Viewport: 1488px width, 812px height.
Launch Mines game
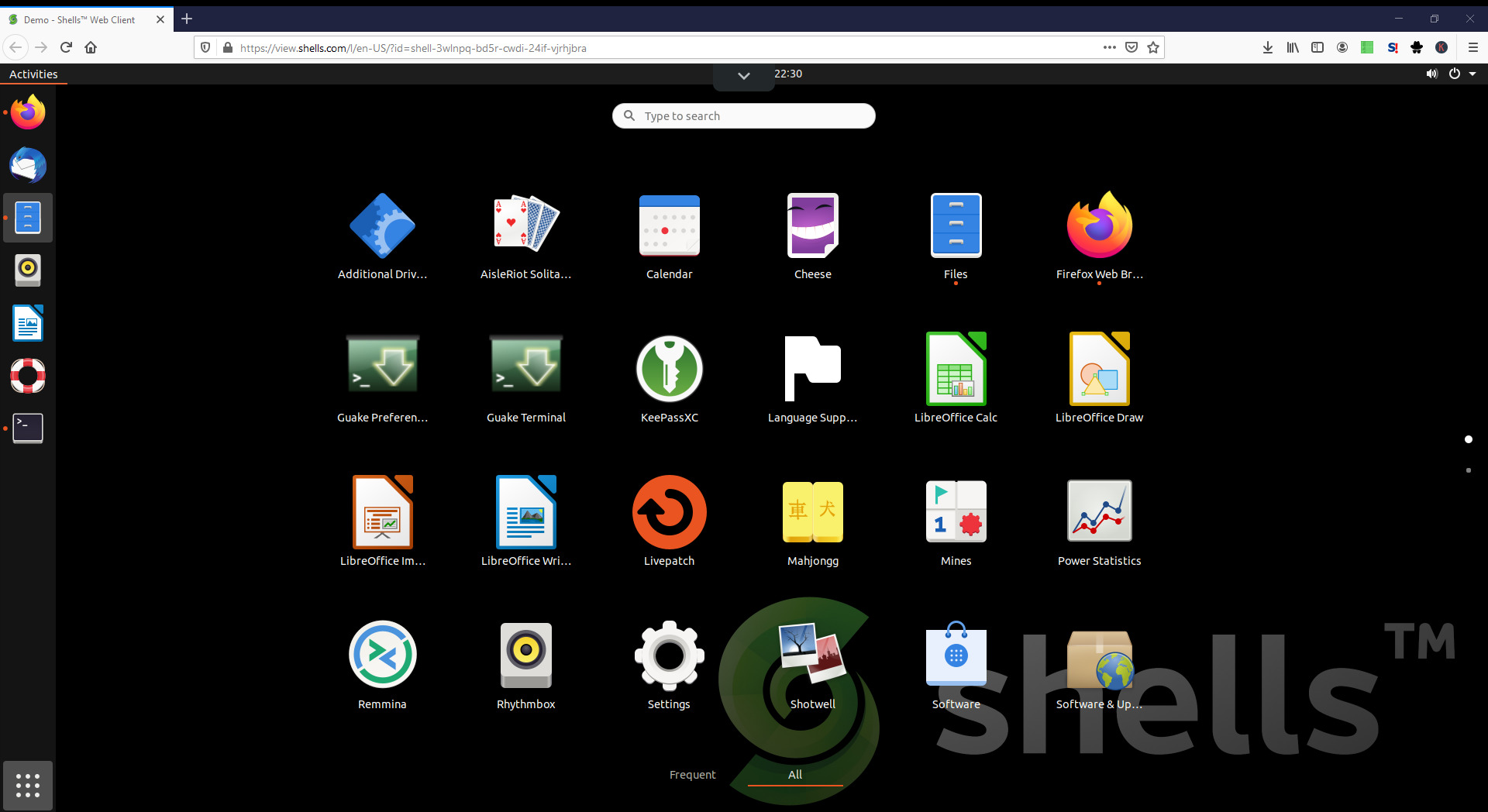(x=956, y=523)
